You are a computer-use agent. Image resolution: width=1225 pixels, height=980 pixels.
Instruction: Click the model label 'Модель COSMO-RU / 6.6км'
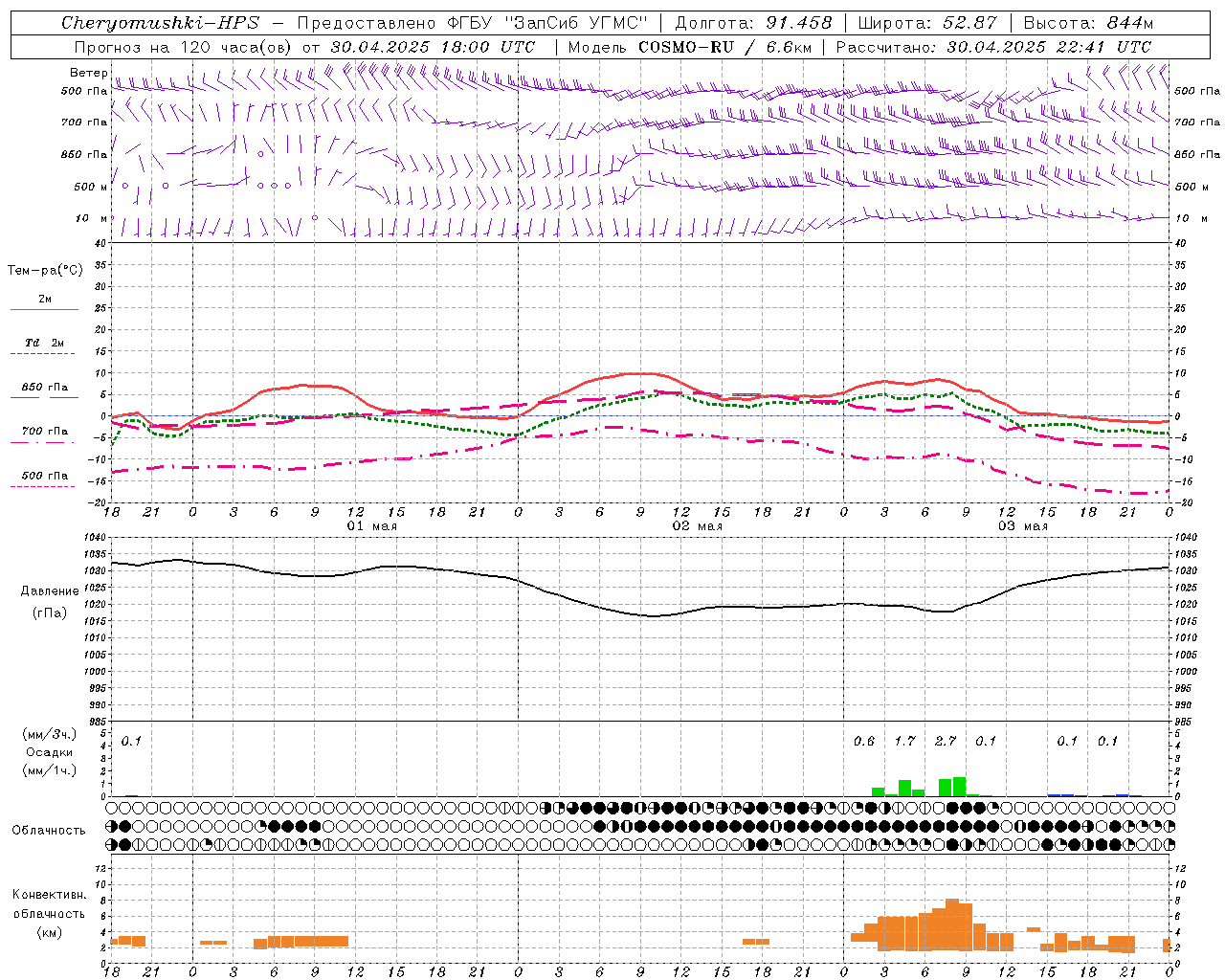tap(690, 47)
